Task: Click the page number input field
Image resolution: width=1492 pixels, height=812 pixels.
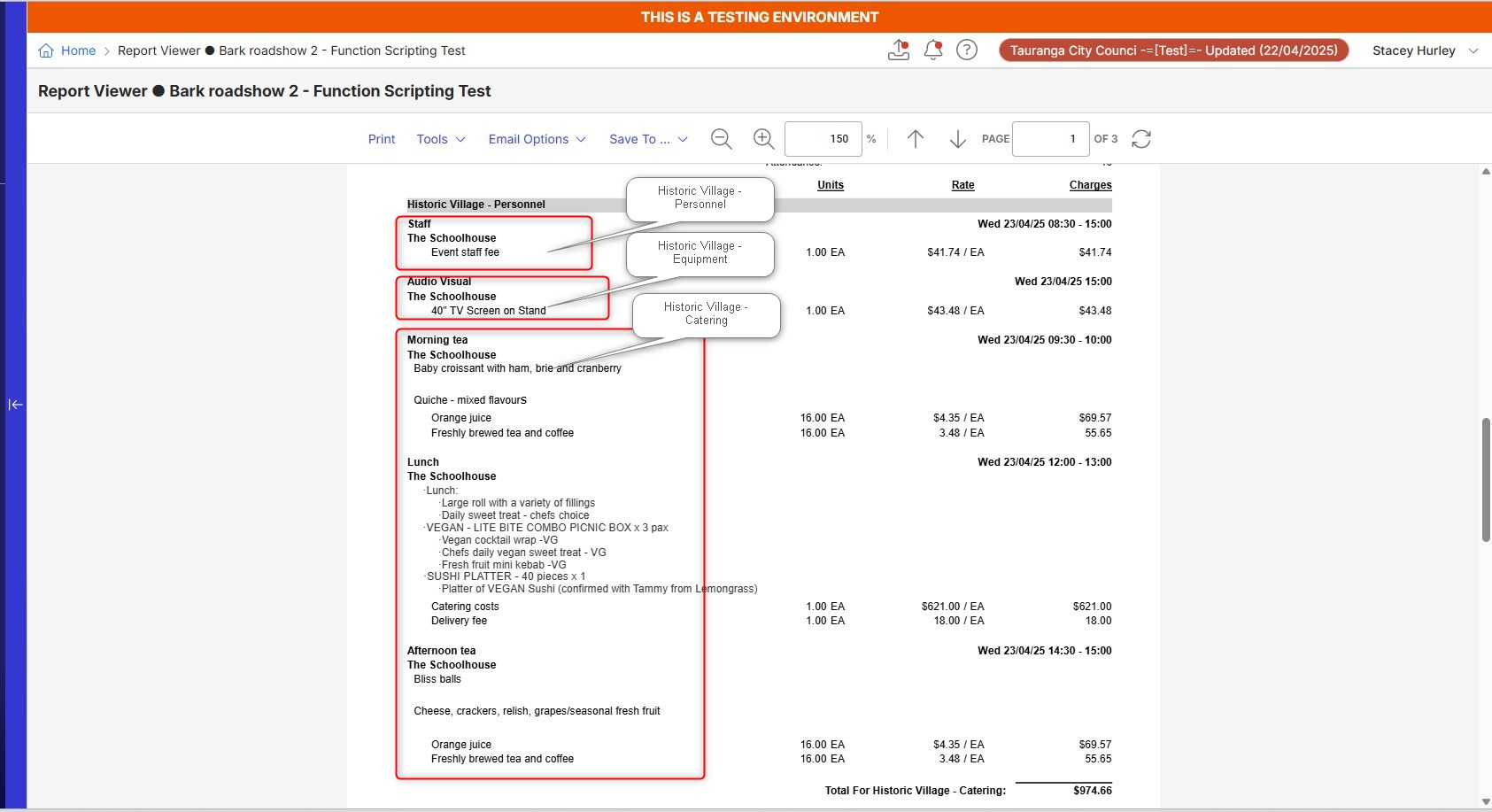Action: click(x=1050, y=139)
